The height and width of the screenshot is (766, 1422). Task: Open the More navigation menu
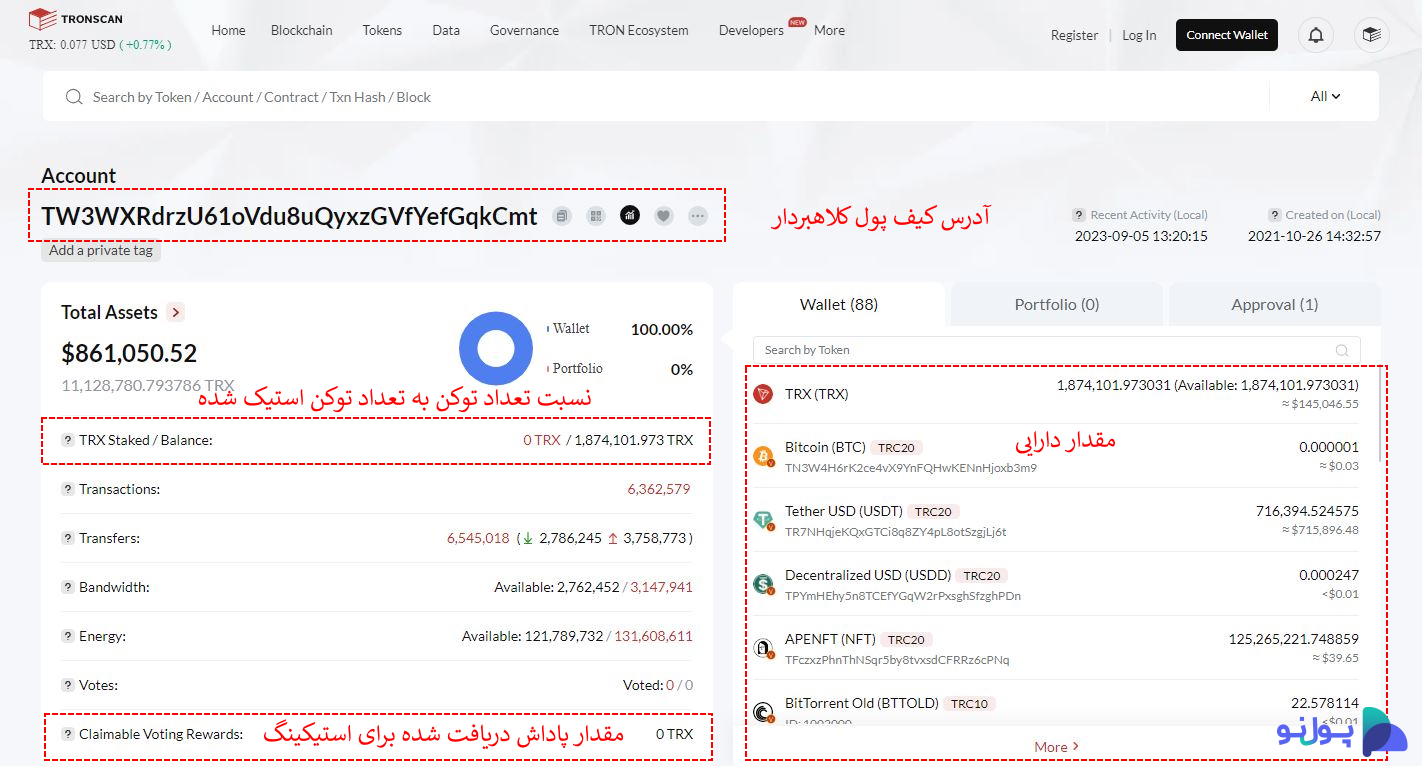829,30
